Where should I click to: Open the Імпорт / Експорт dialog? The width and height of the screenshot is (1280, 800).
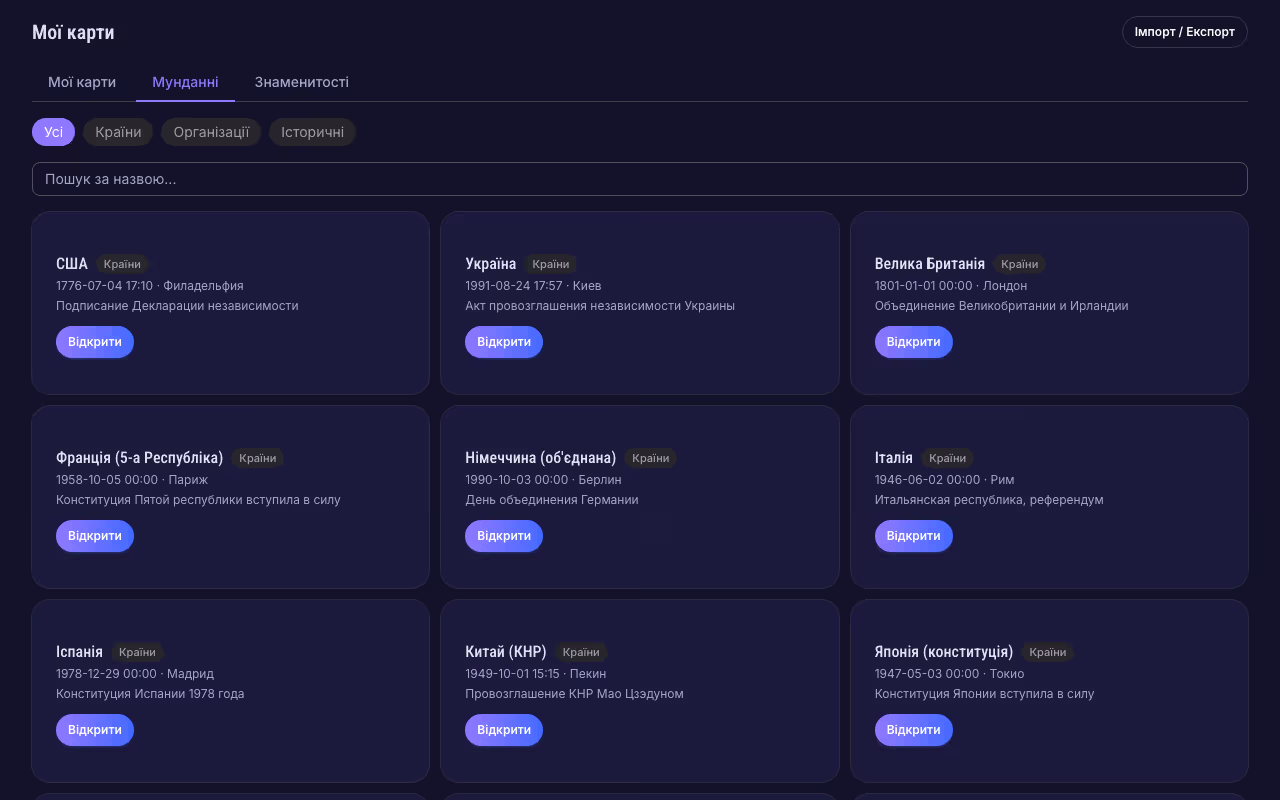coord(1184,32)
